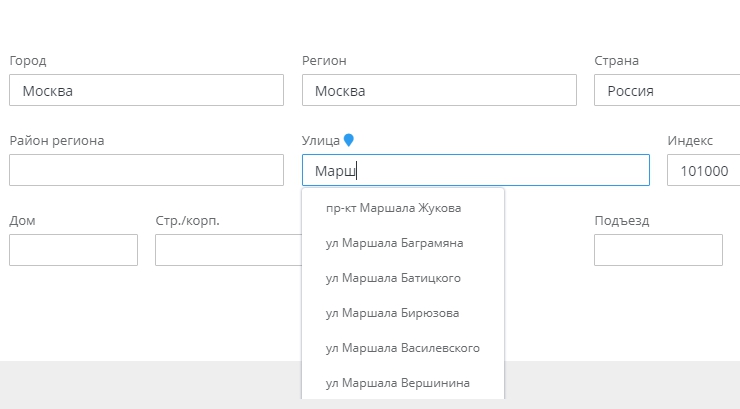The image size is (740, 409).
Task: Select suggestion пр-кт Маршала Жукова
Action: point(393,208)
